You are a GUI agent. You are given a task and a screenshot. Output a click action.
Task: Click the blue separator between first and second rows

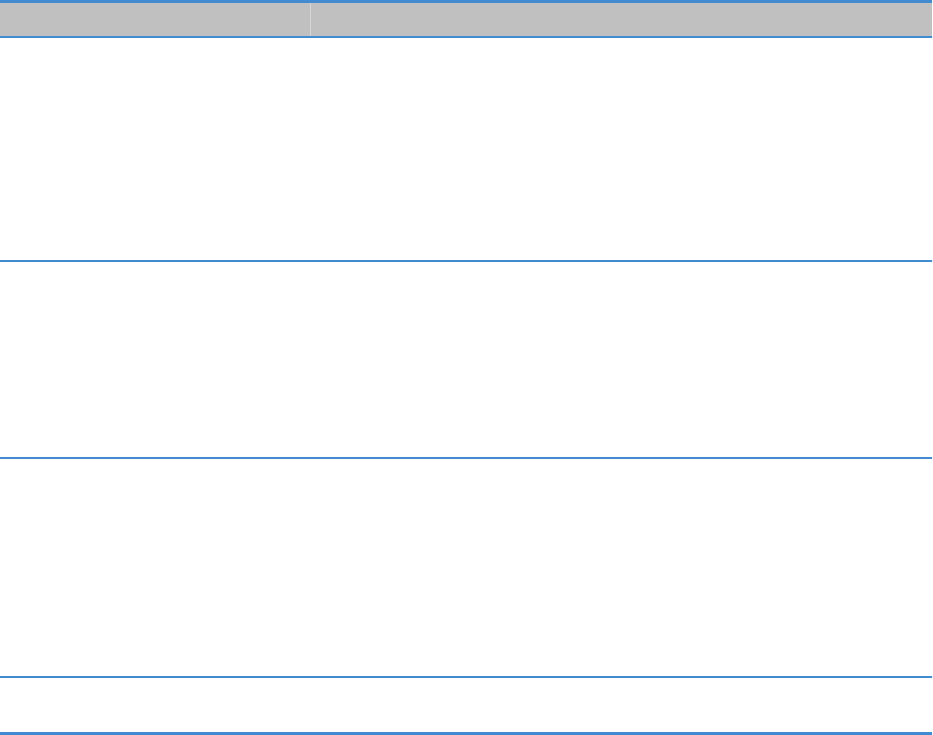pyautogui.click(x=466, y=261)
